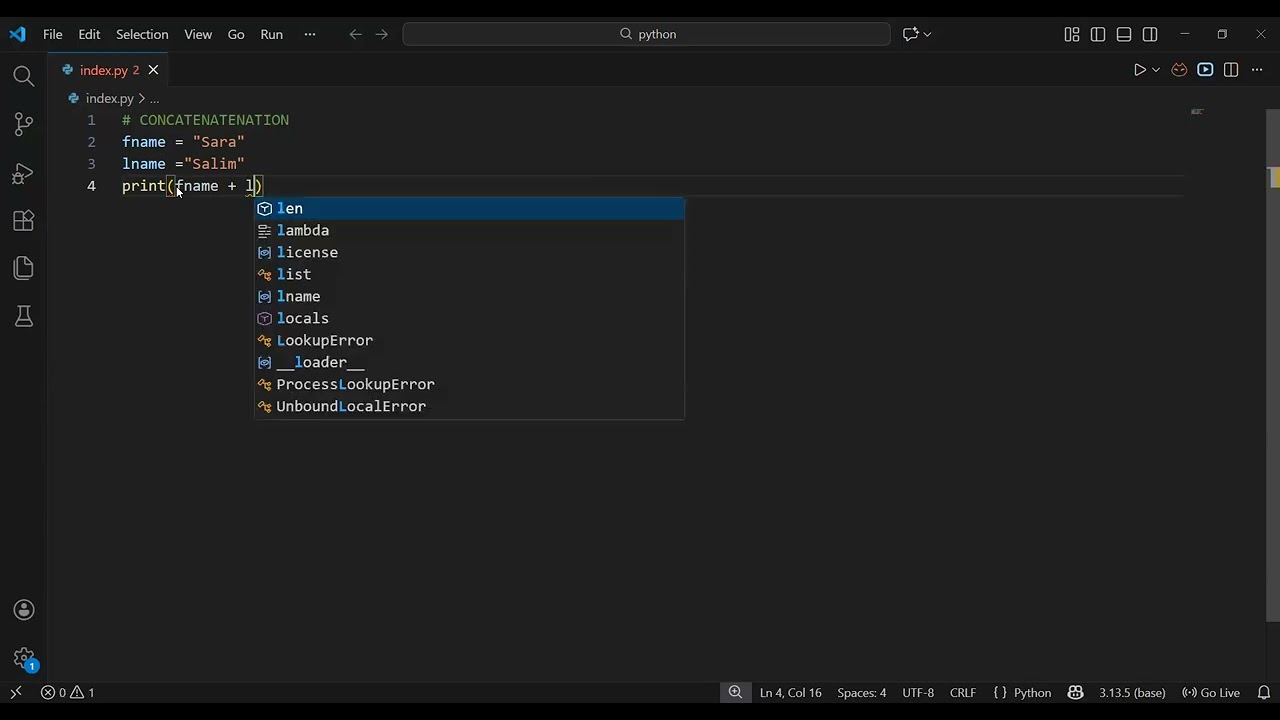Click Customize Layout icon
The image size is (1280, 720).
click(x=1072, y=34)
